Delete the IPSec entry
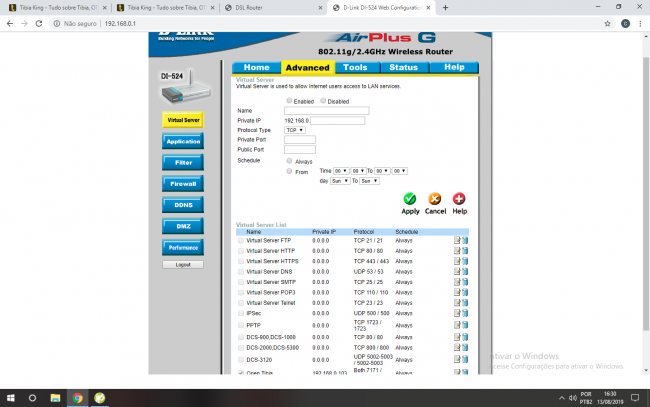The image size is (650, 407). tap(465, 313)
